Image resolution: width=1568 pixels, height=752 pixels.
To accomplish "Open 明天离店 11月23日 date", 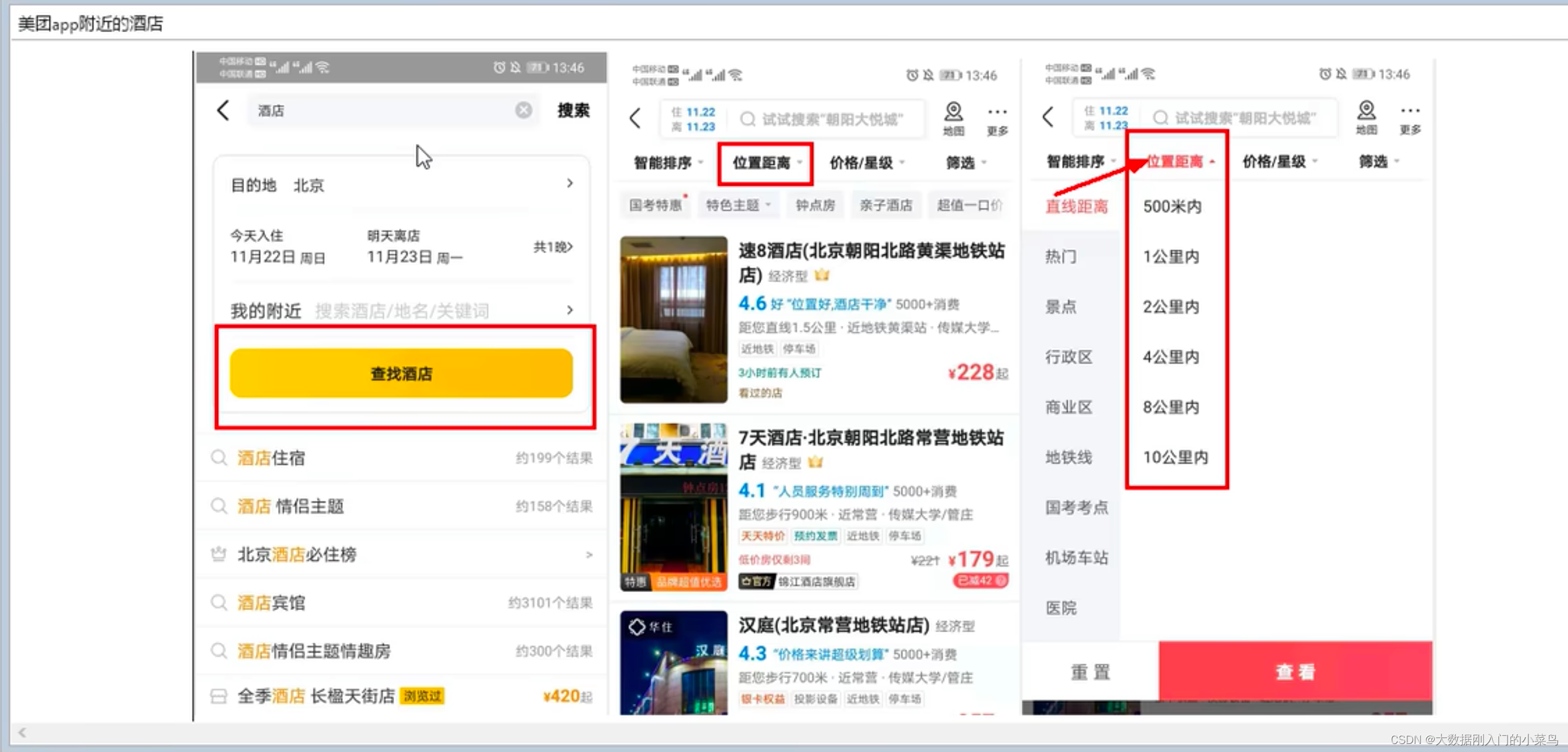I will pos(415,247).
